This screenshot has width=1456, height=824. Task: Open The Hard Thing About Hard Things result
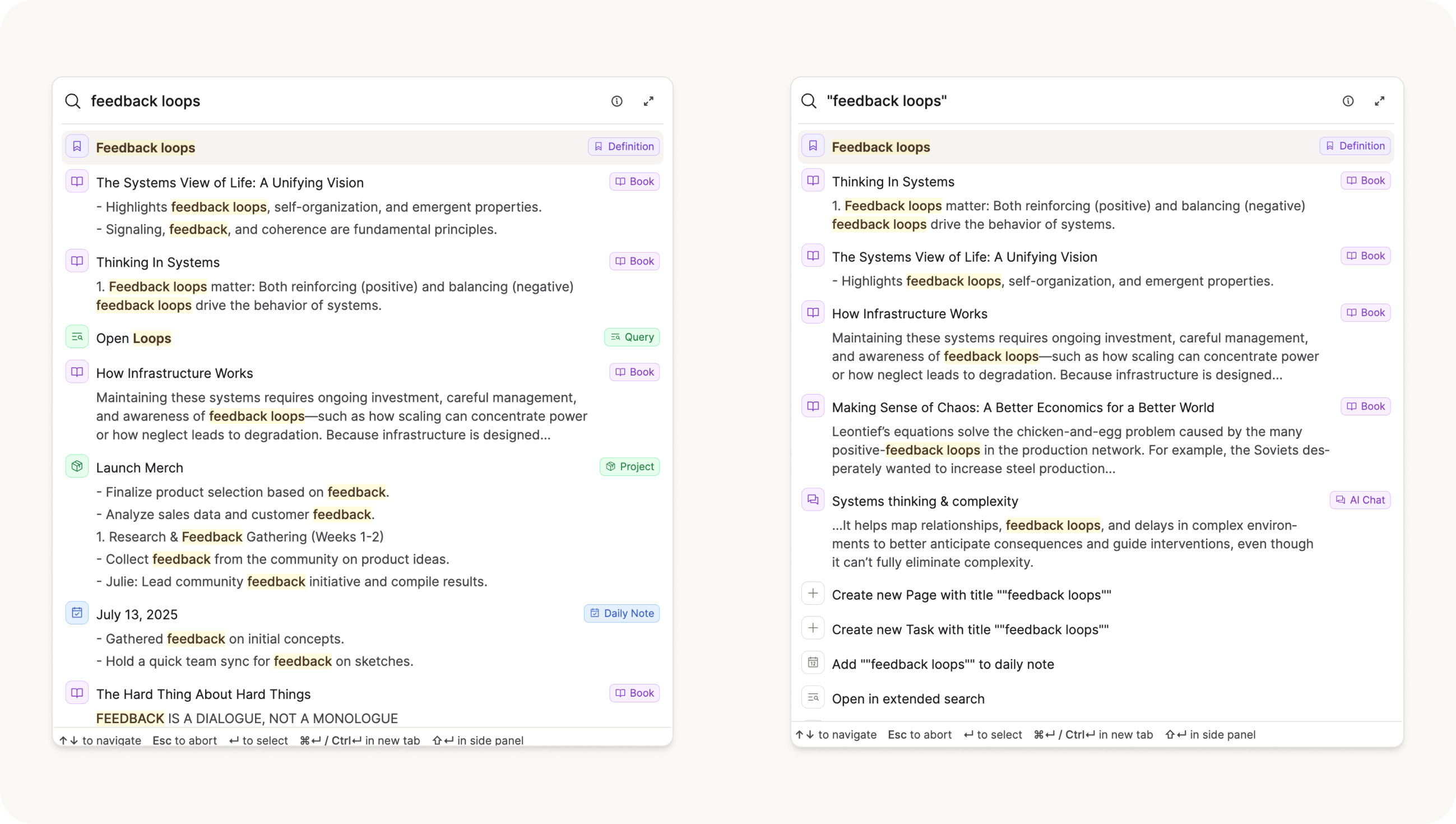[x=203, y=695]
